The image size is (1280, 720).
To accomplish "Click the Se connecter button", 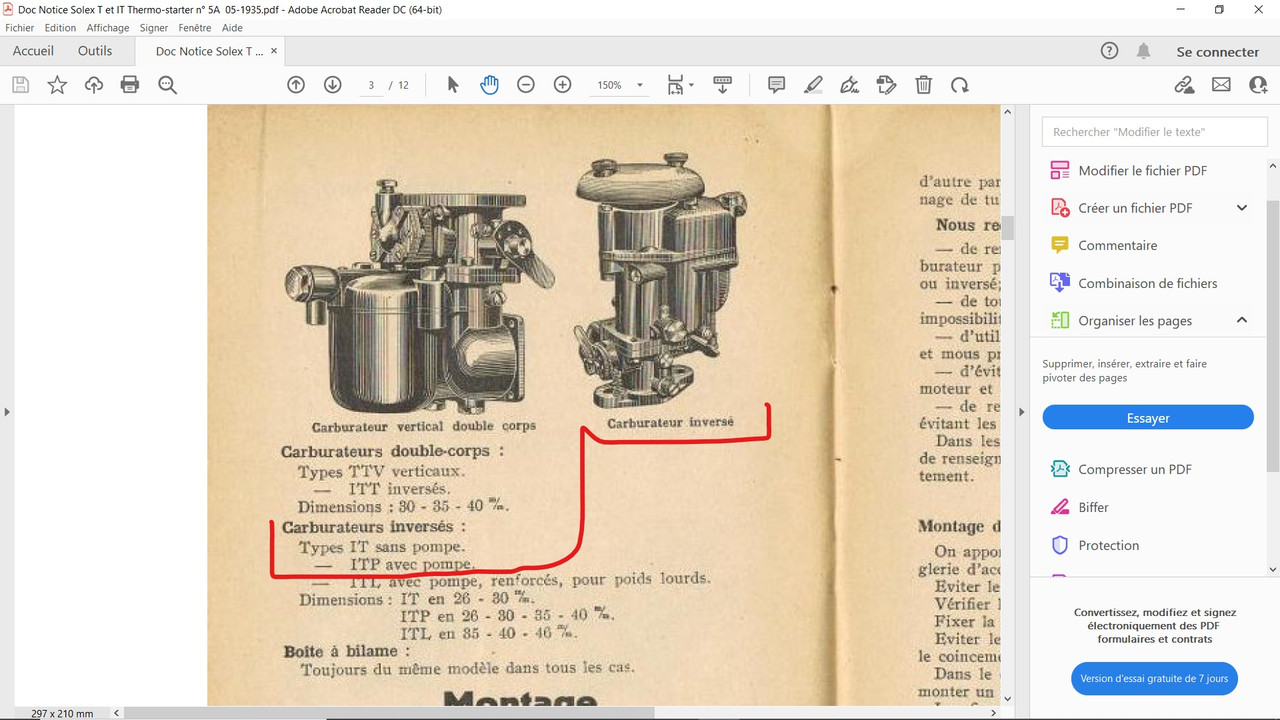I will pyautogui.click(x=1217, y=52).
